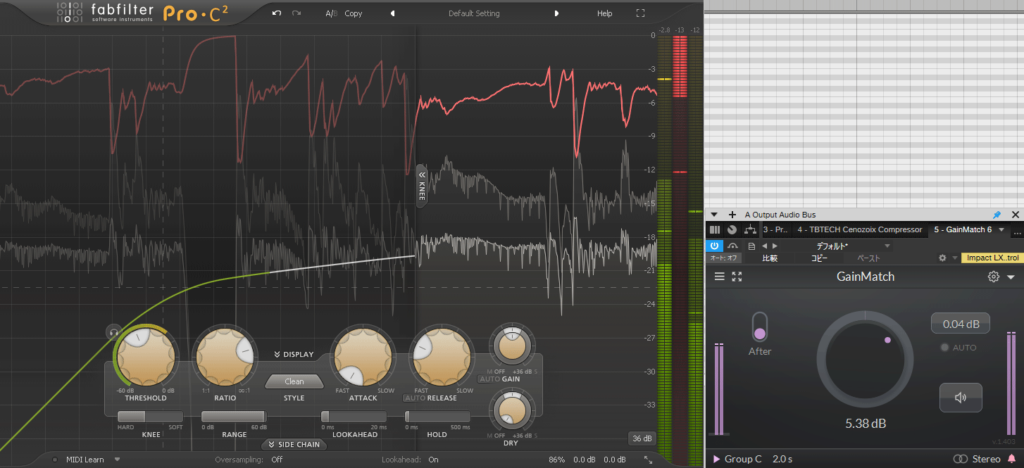The height and width of the screenshot is (468, 1024).
Task: Collapse the DISPLAY section
Action: pyautogui.click(x=294, y=354)
